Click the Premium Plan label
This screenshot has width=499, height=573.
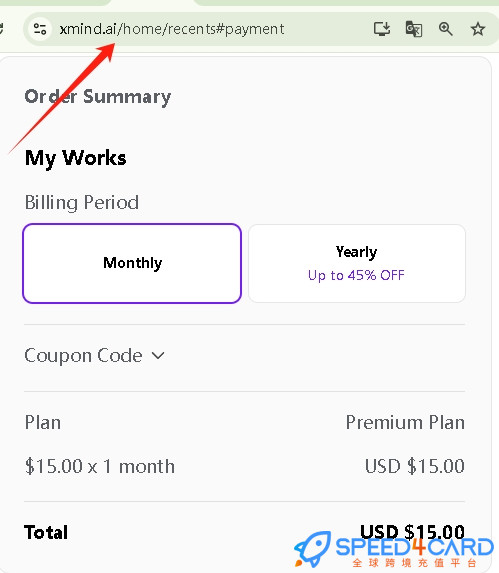pyautogui.click(x=405, y=422)
